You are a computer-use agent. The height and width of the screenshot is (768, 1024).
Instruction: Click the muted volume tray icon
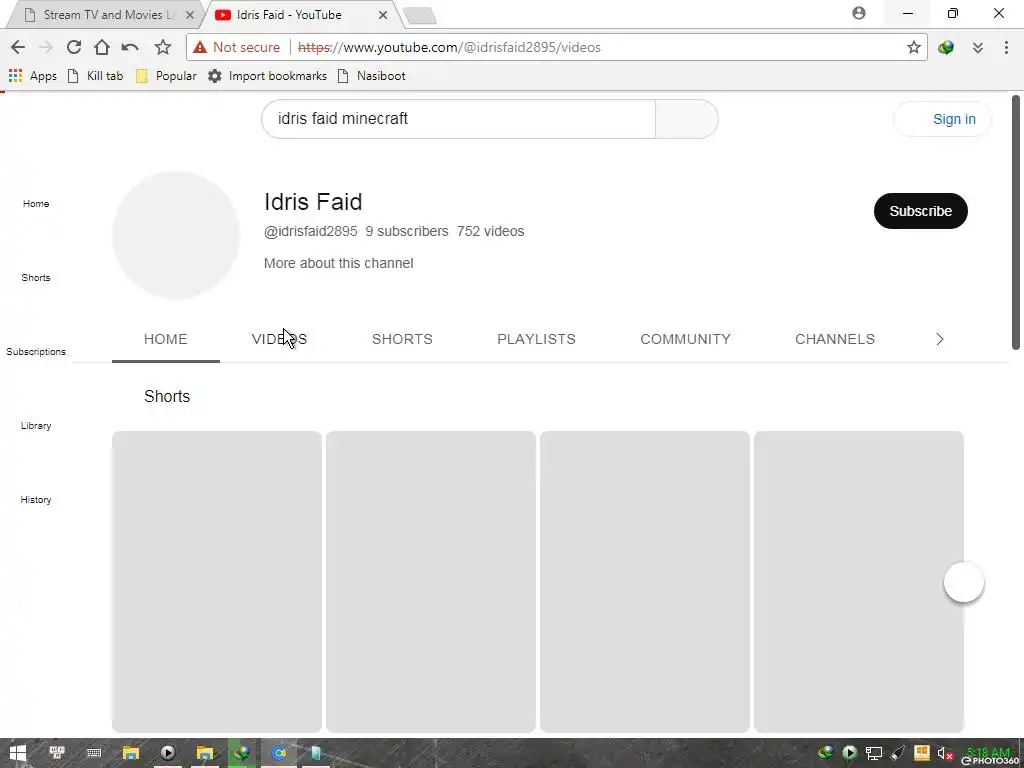click(x=945, y=753)
